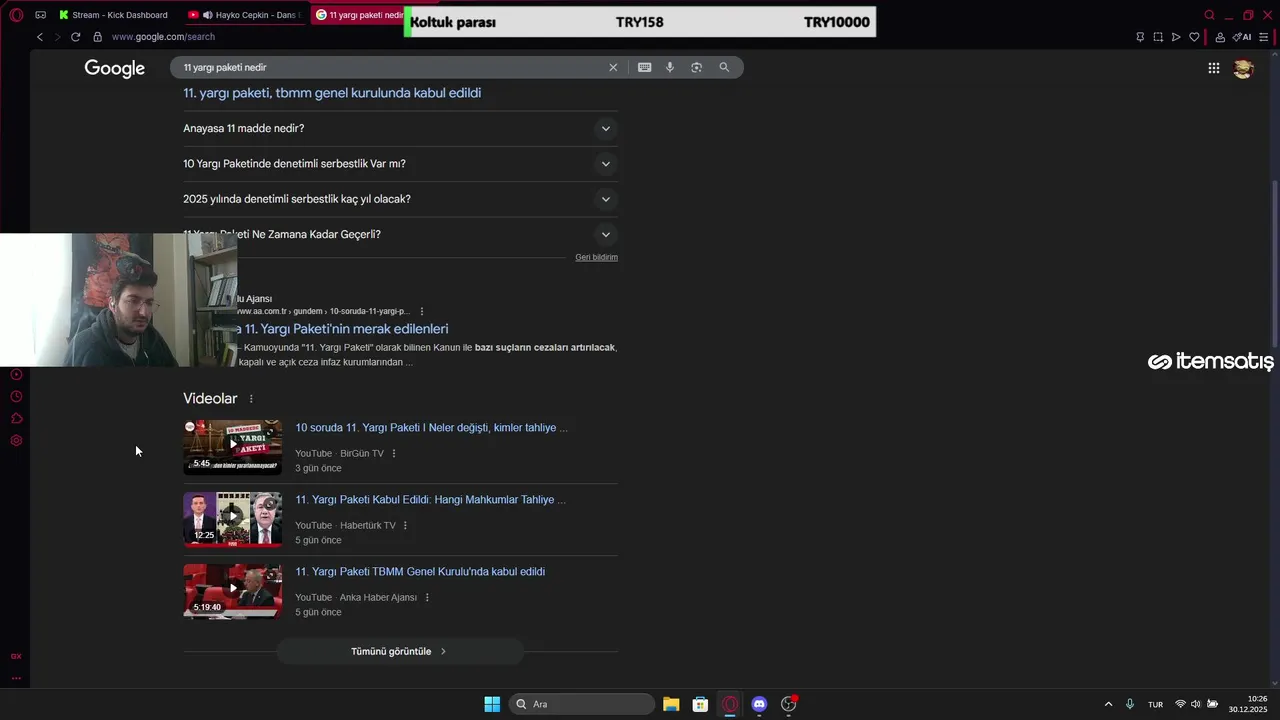The image size is (1280, 720).
Task: Go back with the browser back arrow
Action: pyautogui.click(x=40, y=37)
